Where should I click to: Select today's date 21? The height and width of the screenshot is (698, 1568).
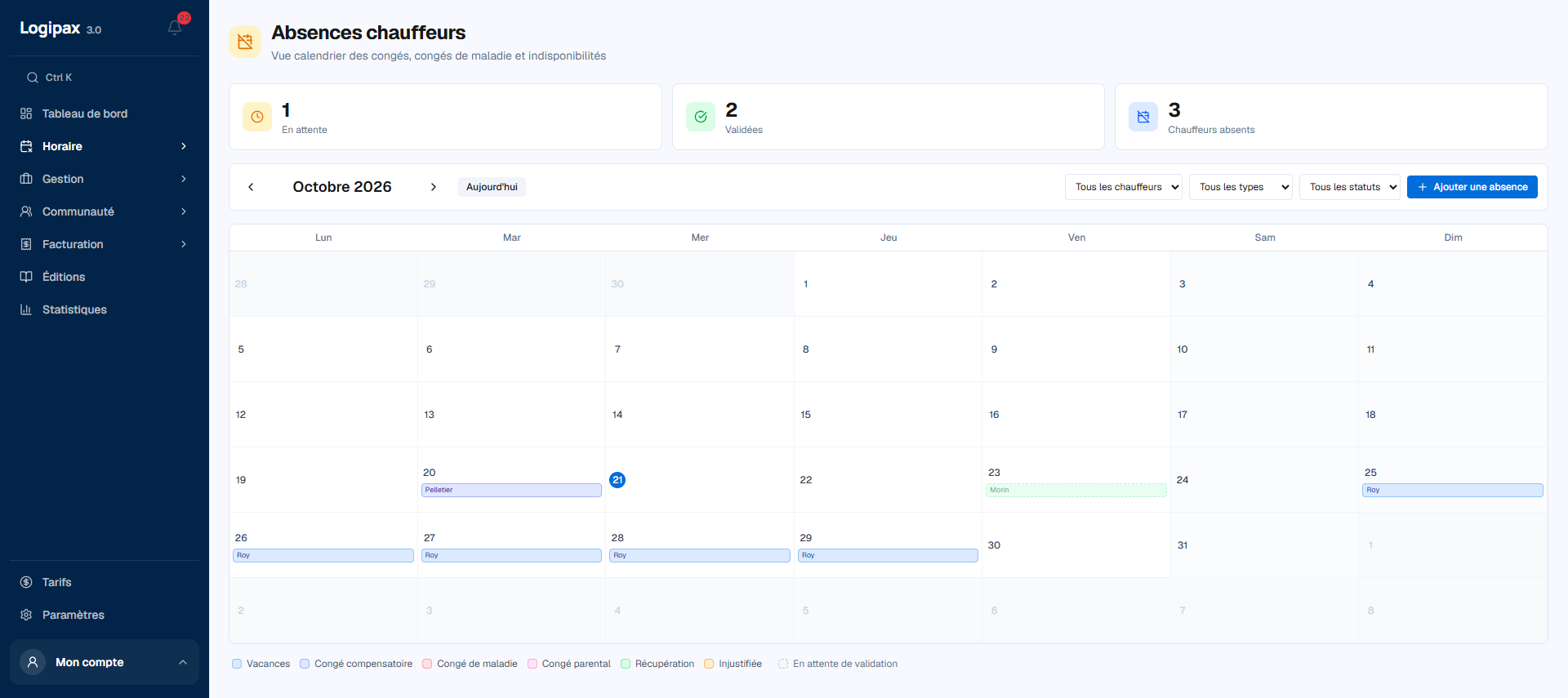(617, 480)
